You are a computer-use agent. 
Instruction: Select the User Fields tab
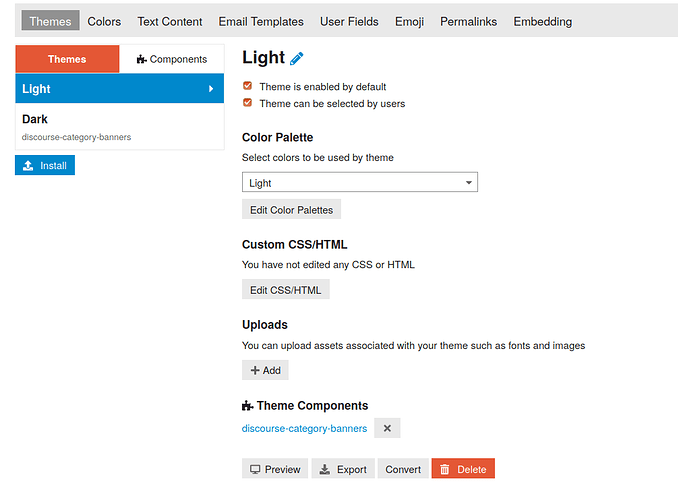(349, 21)
